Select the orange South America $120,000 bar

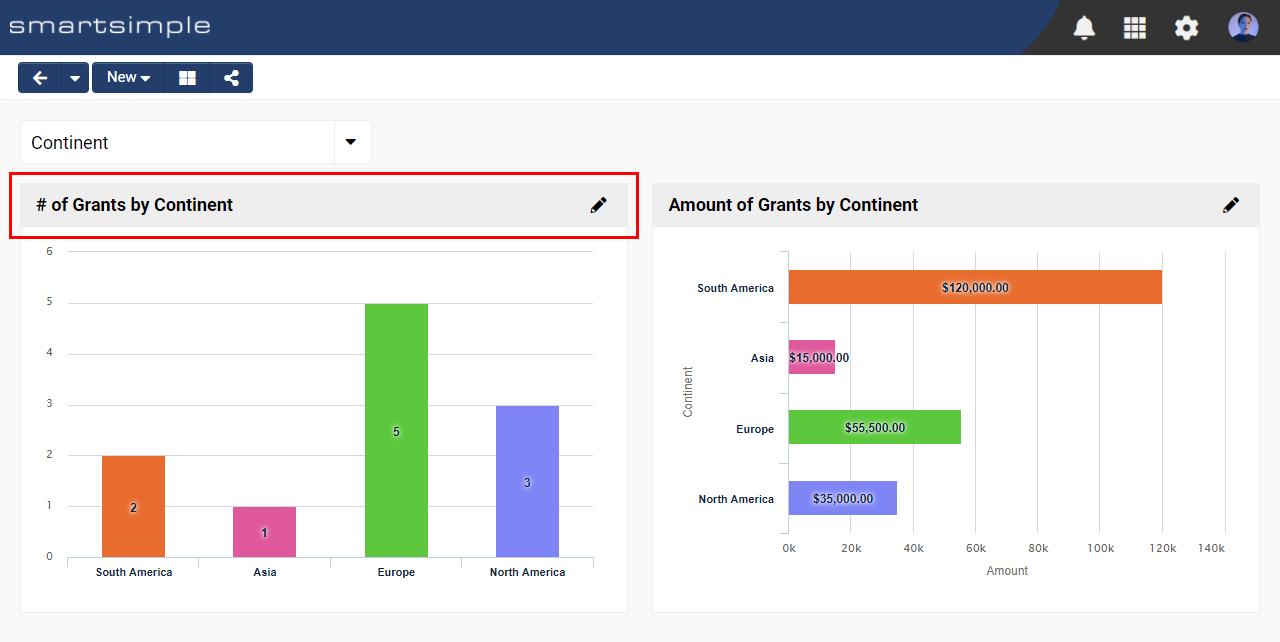(975, 287)
